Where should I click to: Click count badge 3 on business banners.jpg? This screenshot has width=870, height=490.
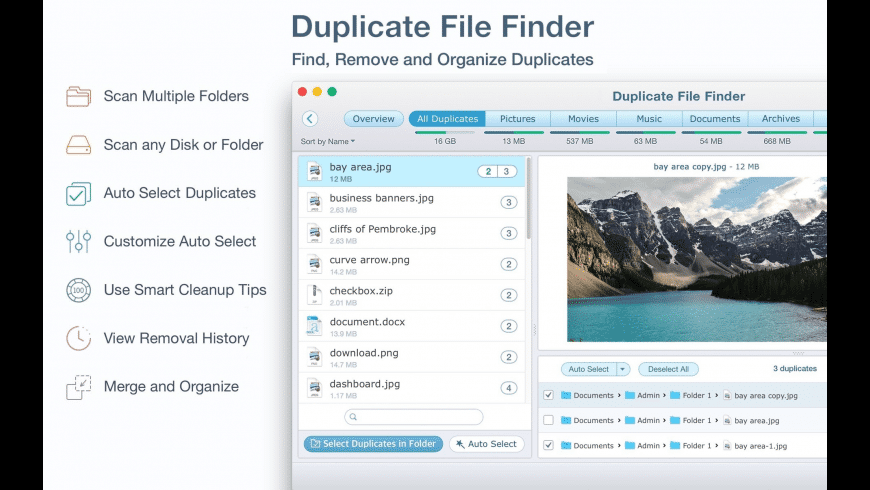click(x=509, y=203)
